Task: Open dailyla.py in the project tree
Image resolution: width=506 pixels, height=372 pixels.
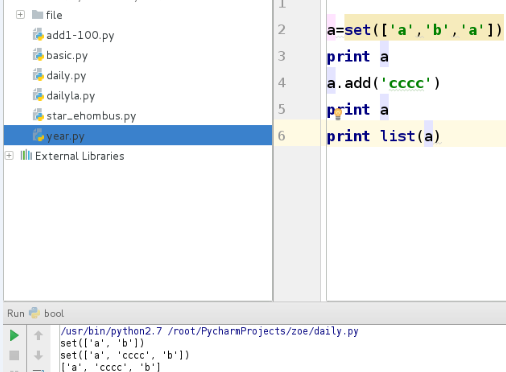Action: pos(71,96)
